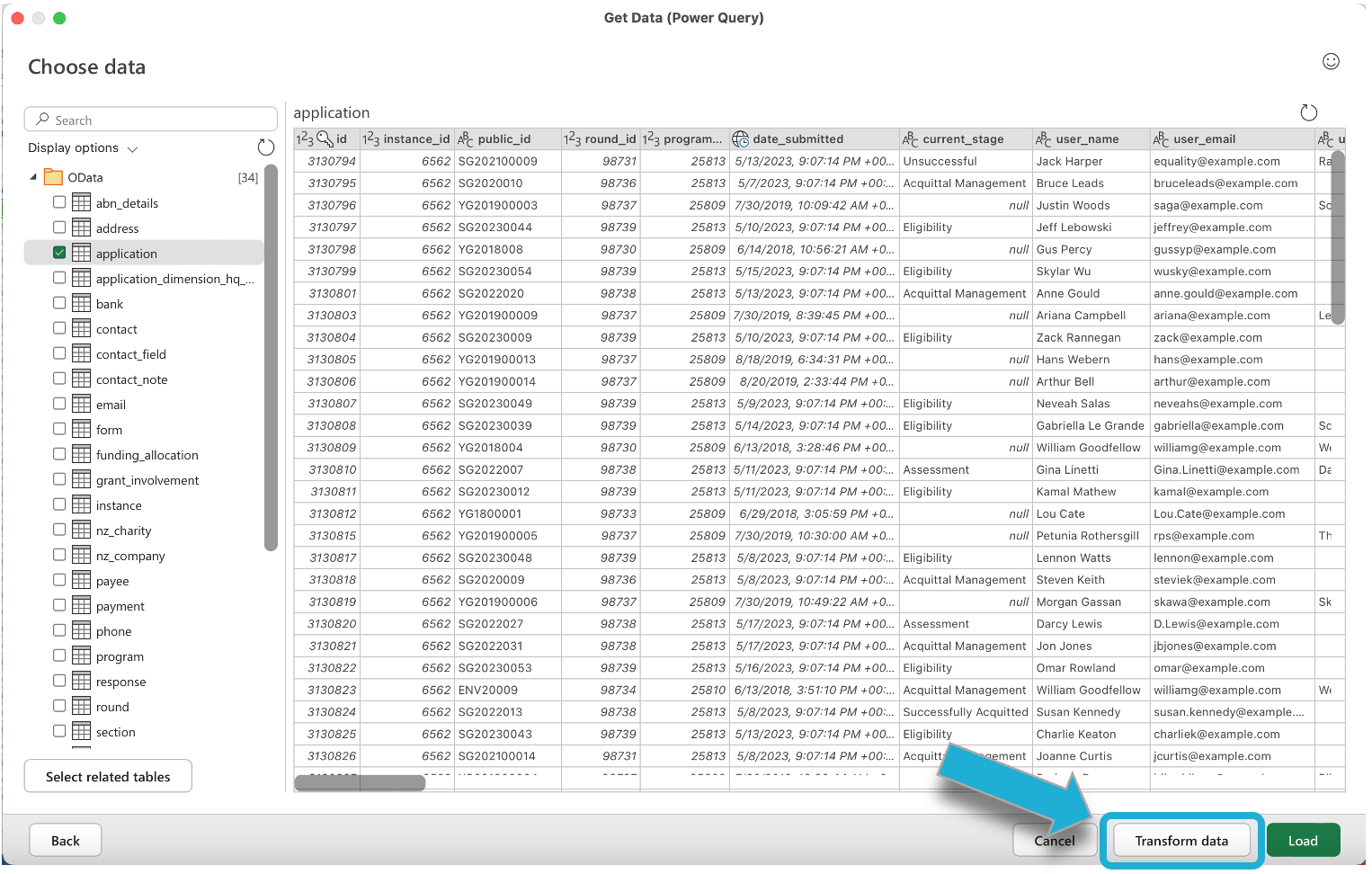
Task: Click the green Load button
Action: click(1302, 841)
